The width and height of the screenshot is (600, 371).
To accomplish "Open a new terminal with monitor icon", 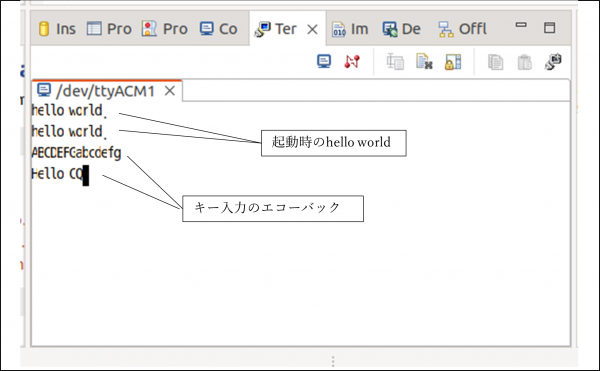I will 324,61.
